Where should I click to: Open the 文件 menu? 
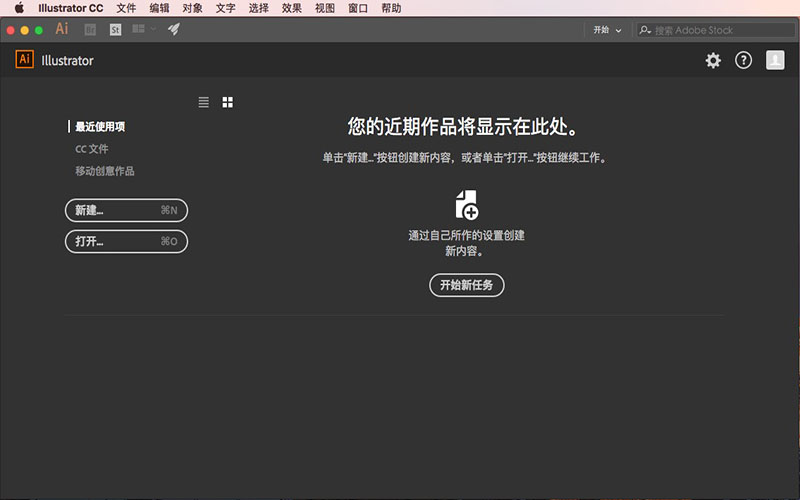pyautogui.click(x=126, y=8)
